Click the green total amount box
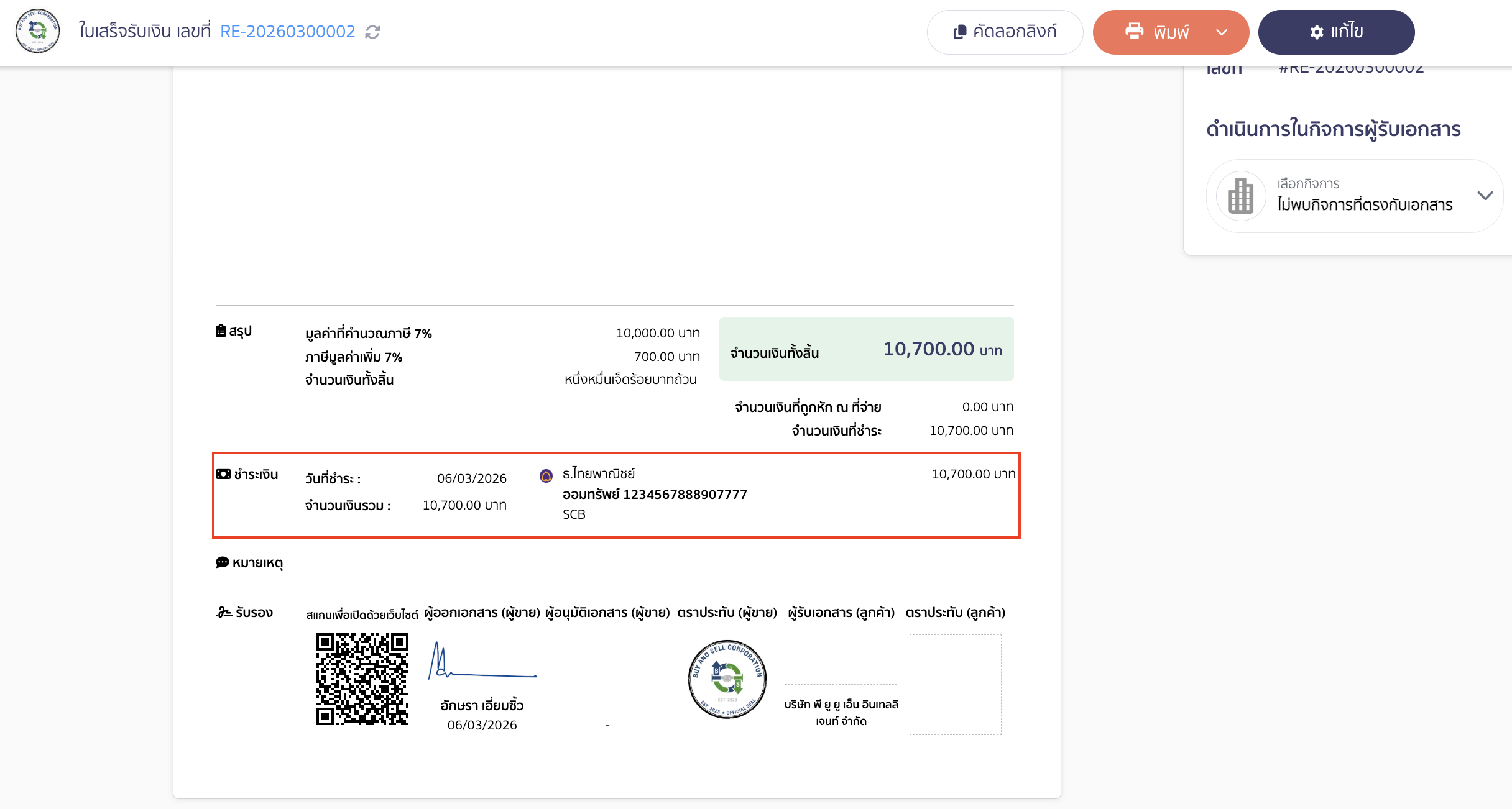The image size is (1512, 809). (866, 349)
